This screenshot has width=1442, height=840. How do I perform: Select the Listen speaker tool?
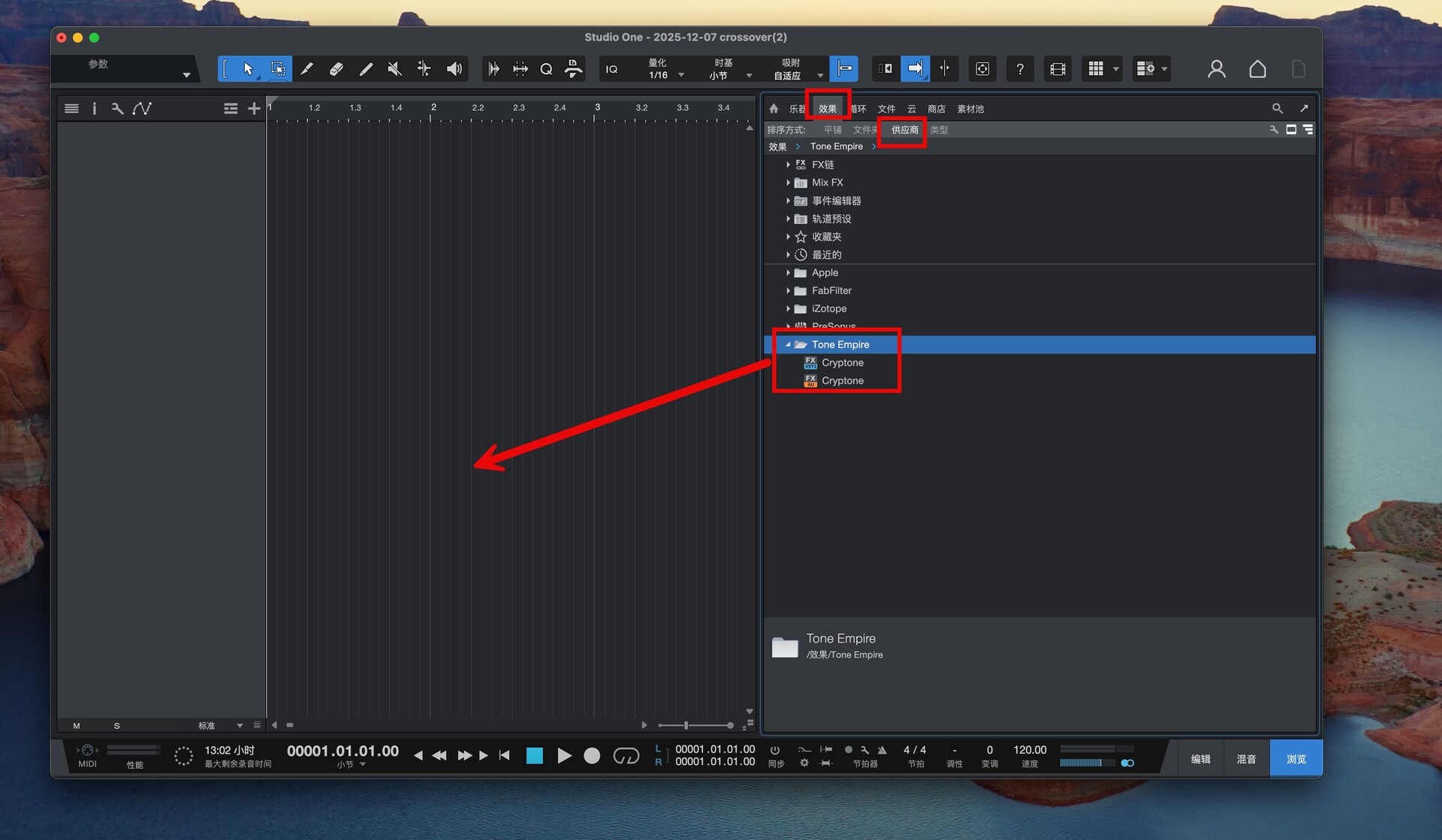coord(454,69)
